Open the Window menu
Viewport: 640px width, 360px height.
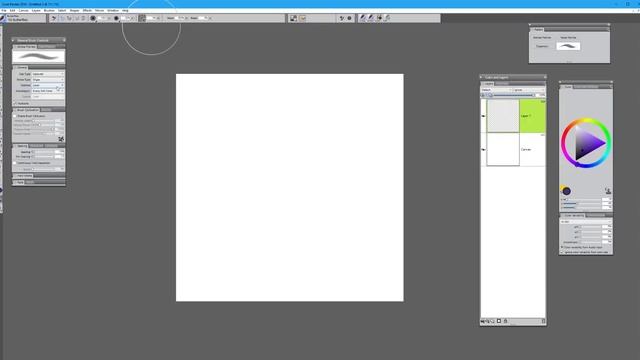113,10
